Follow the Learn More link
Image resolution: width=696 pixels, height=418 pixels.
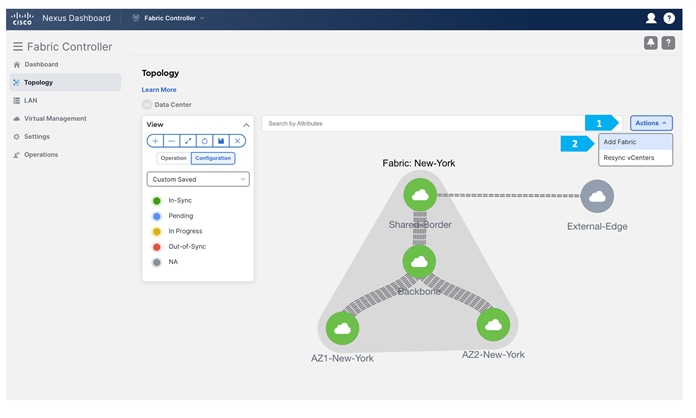[159, 90]
